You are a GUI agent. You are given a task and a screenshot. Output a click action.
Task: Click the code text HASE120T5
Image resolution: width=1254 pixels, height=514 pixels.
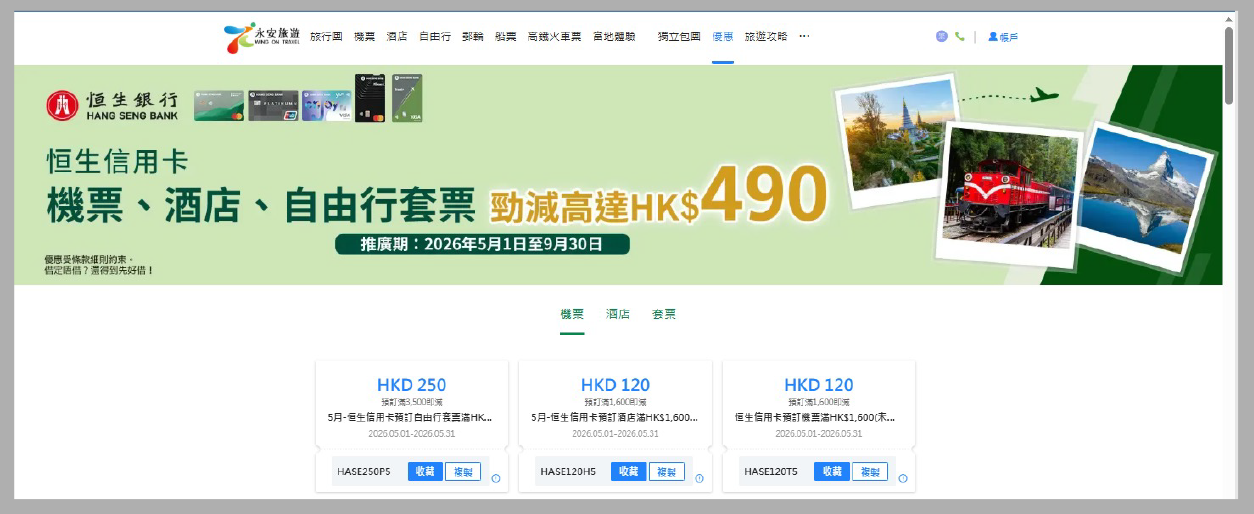point(771,471)
